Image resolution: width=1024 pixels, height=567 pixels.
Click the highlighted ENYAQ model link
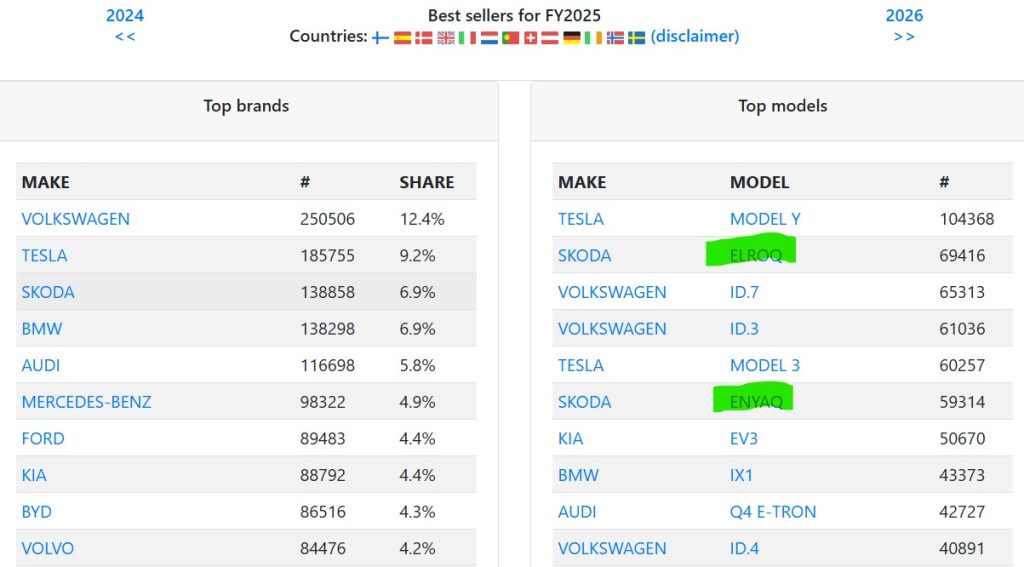pos(756,402)
